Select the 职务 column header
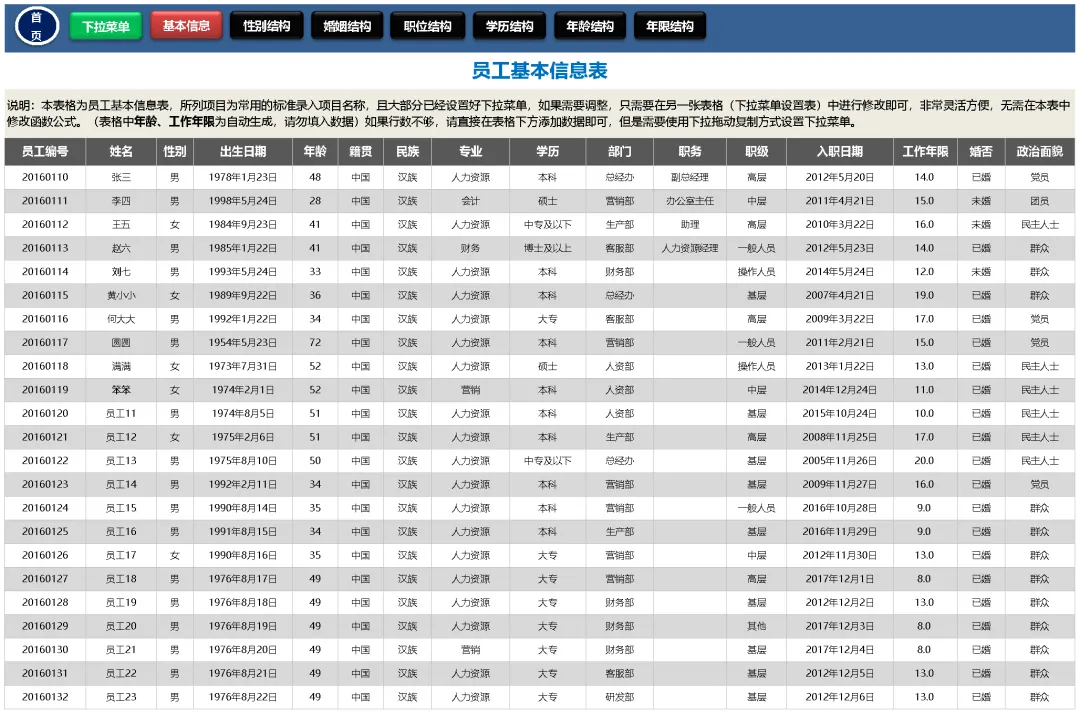Viewport: 1080px width, 714px height. (x=689, y=151)
